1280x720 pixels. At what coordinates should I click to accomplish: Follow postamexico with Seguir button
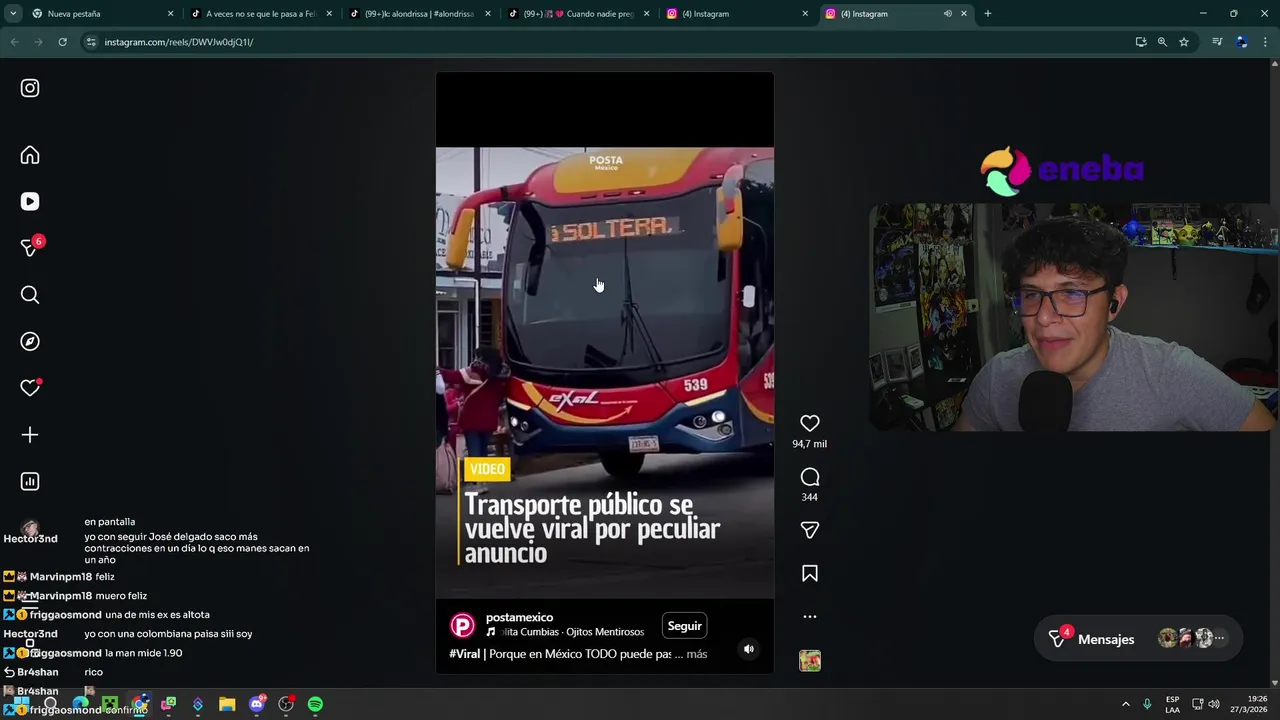coord(685,626)
